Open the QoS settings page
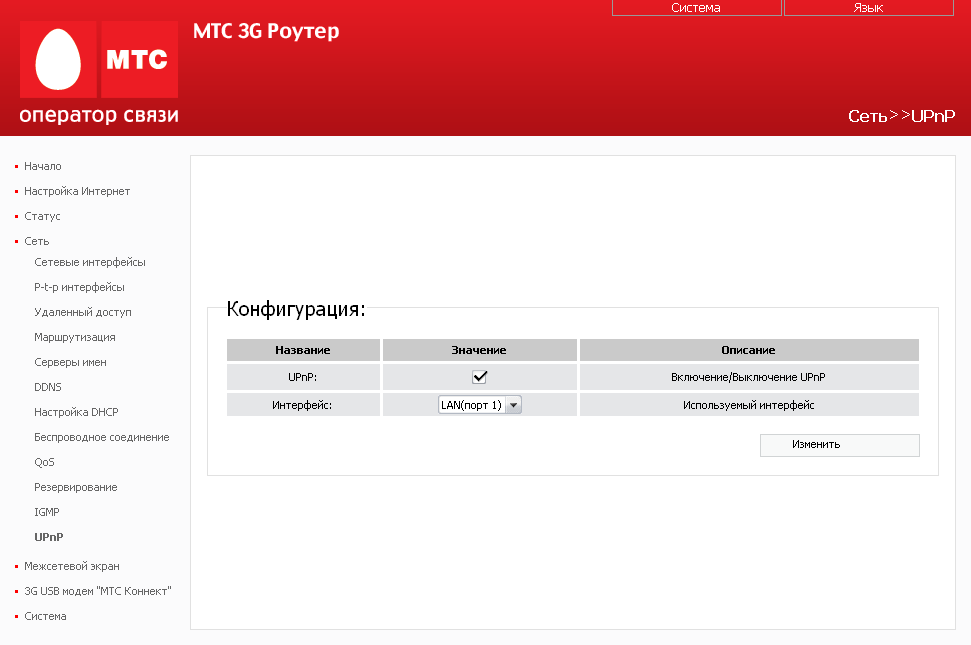This screenshot has height=645, width=971. pos(44,462)
